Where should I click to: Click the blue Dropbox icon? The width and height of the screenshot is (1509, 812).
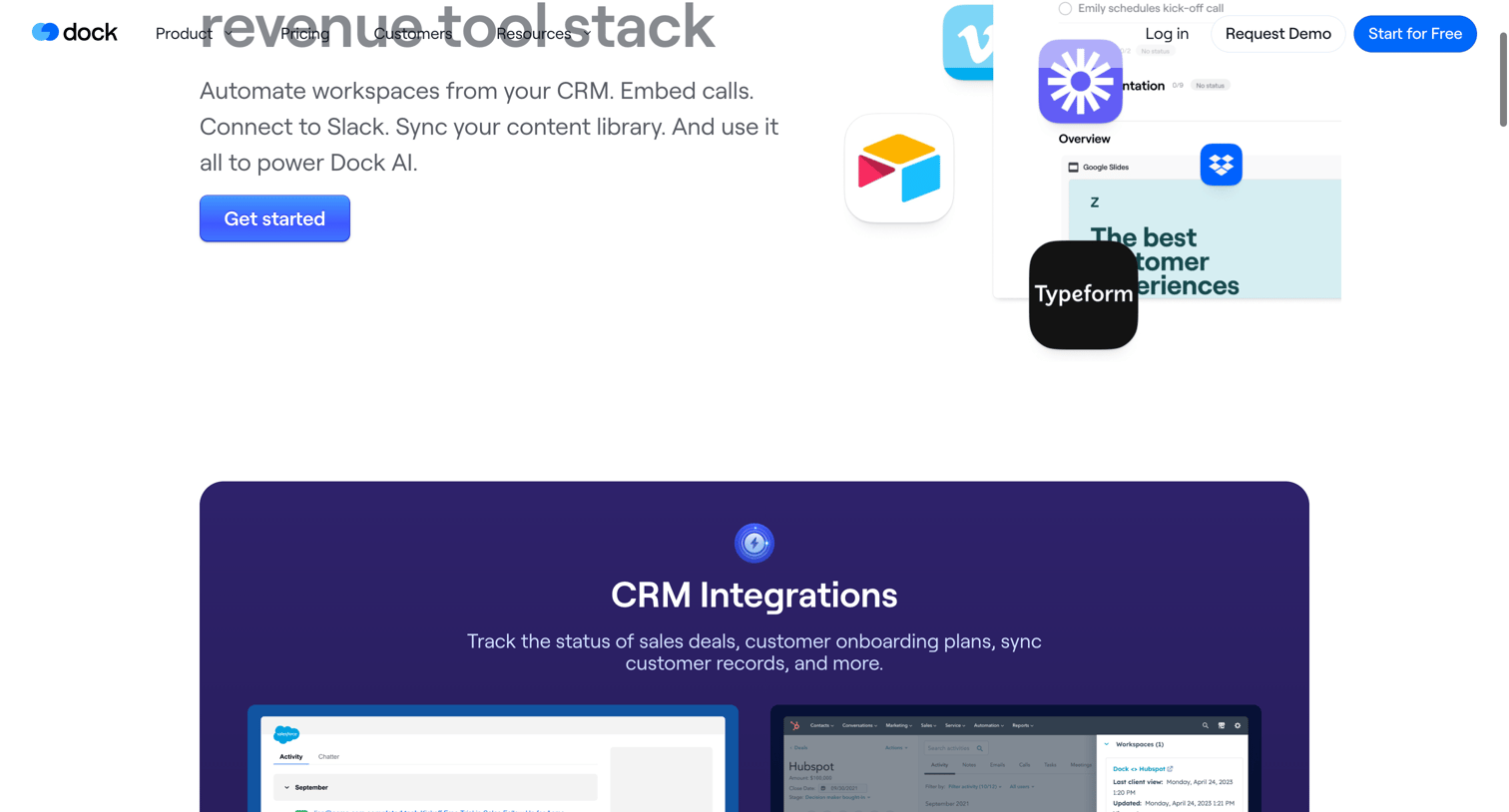tap(1221, 165)
